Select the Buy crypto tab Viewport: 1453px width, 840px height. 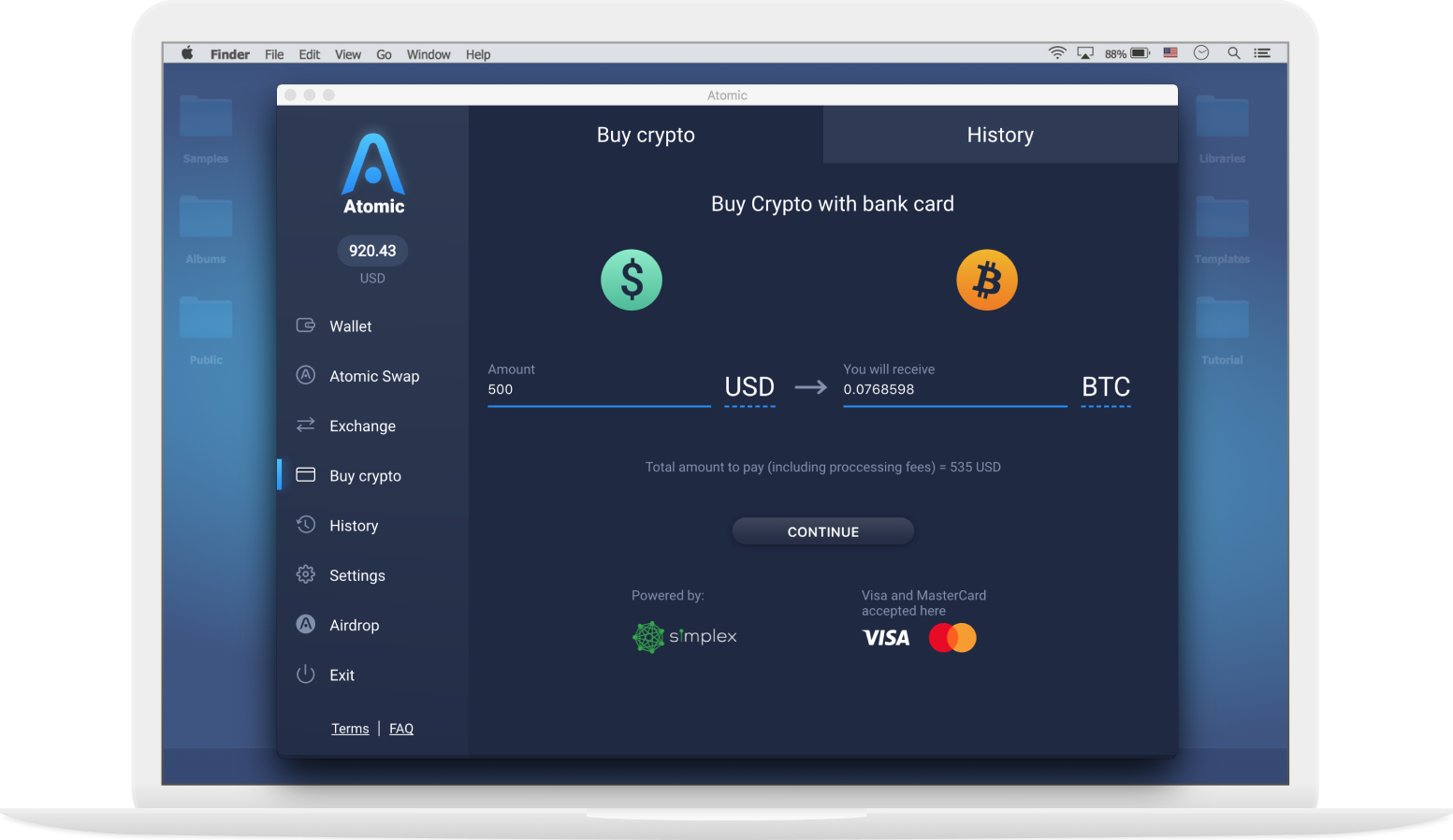[646, 135]
